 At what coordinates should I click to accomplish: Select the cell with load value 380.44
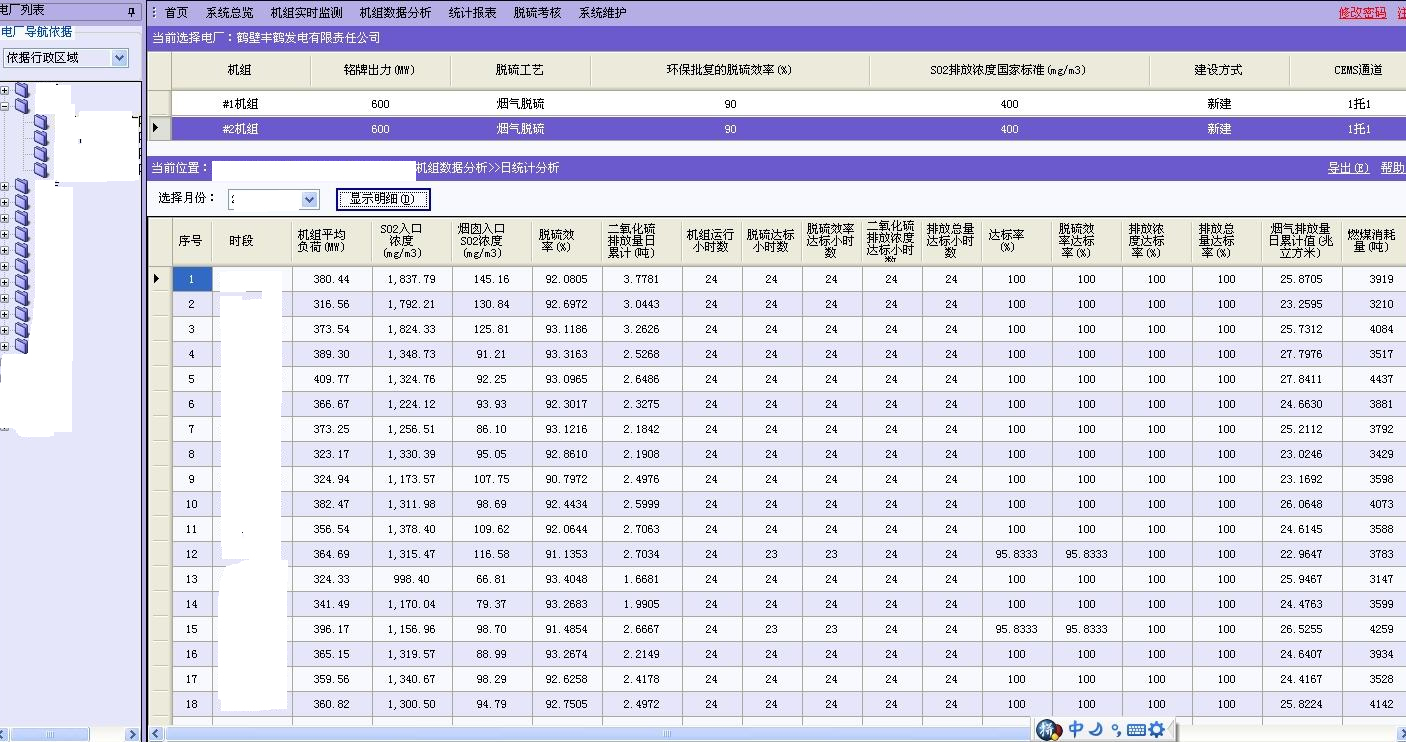click(x=332, y=279)
